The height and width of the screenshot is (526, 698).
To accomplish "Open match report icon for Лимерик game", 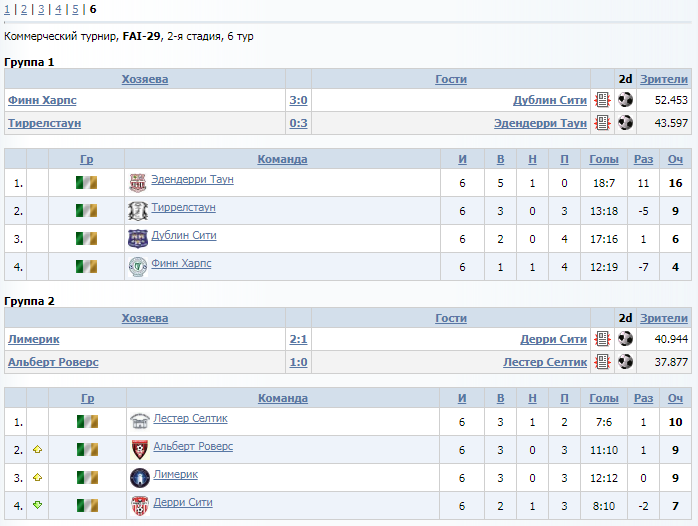I will 602,339.
